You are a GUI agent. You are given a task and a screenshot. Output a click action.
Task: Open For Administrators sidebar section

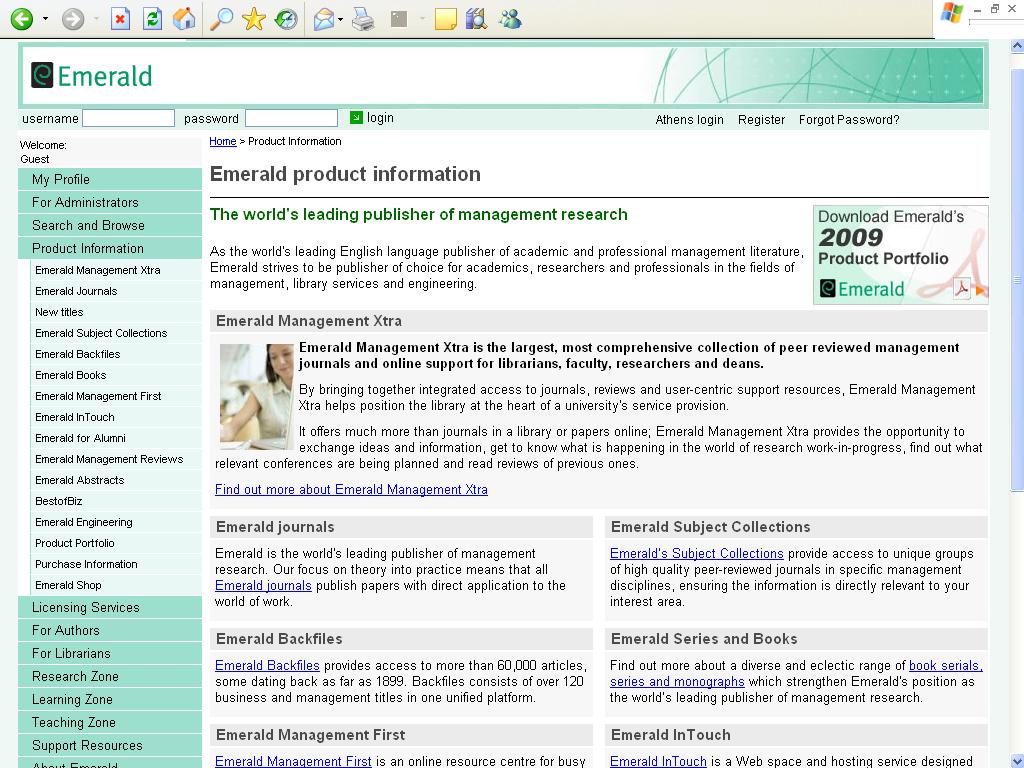pyautogui.click(x=110, y=202)
